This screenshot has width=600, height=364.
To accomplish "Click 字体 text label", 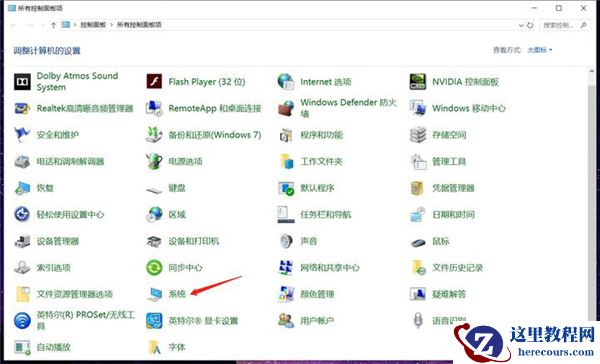I will 177,347.
